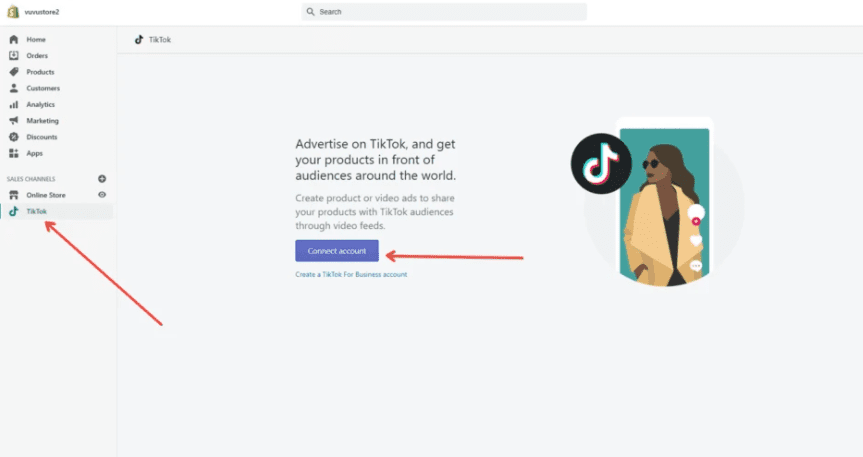The image size is (863, 457).
Task: Go to Home in the sidebar
Action: click(x=36, y=40)
